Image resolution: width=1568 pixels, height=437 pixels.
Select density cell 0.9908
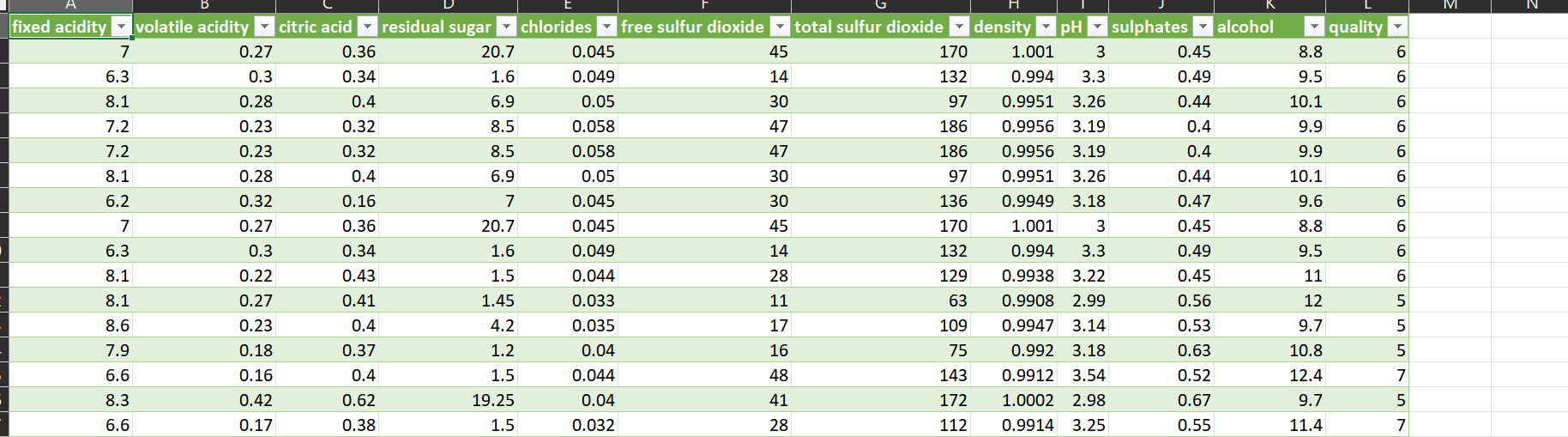(1014, 300)
